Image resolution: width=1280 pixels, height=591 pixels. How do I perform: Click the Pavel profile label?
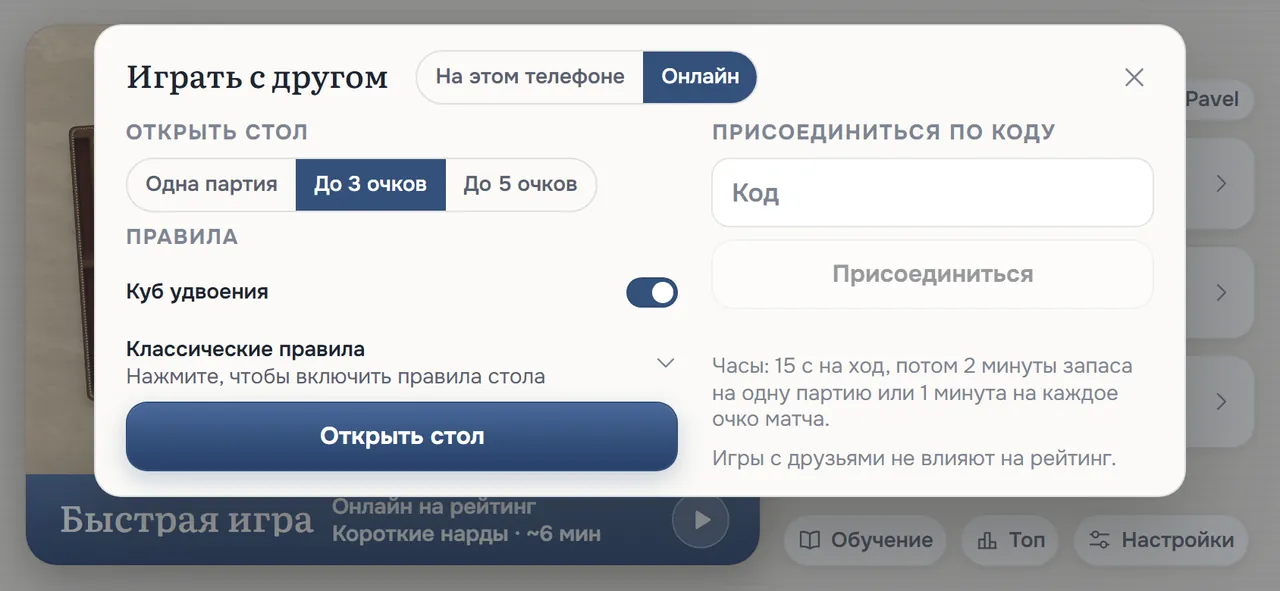pyautogui.click(x=1212, y=99)
